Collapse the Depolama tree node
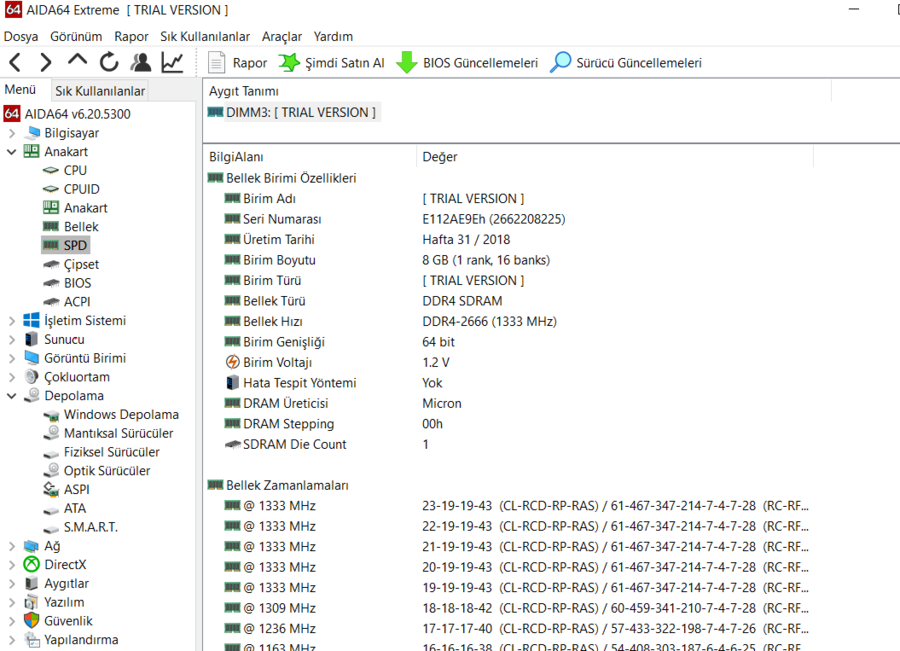900x651 pixels. pyautogui.click(x=12, y=396)
